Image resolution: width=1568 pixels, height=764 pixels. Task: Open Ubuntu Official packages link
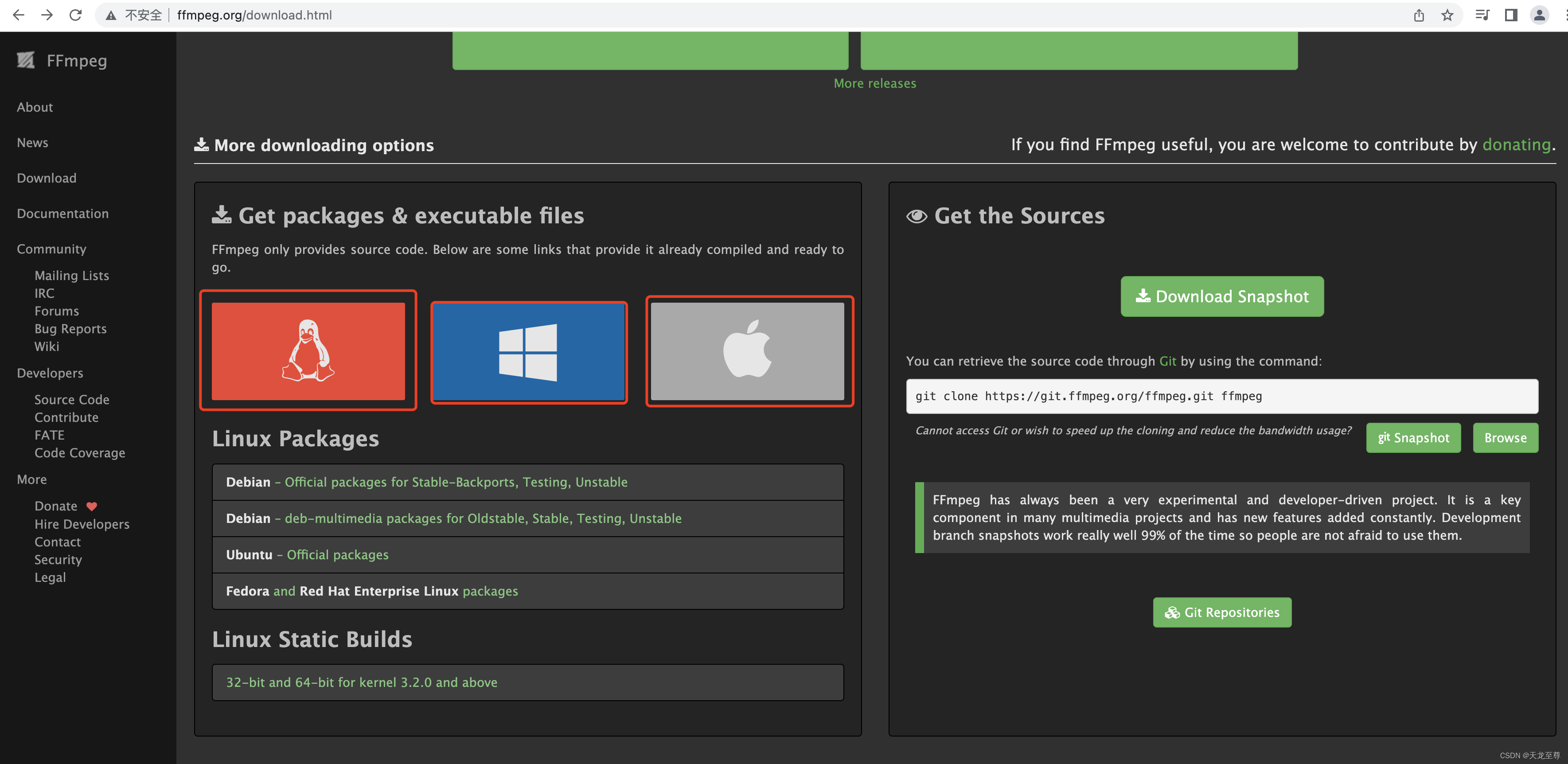[x=337, y=554]
